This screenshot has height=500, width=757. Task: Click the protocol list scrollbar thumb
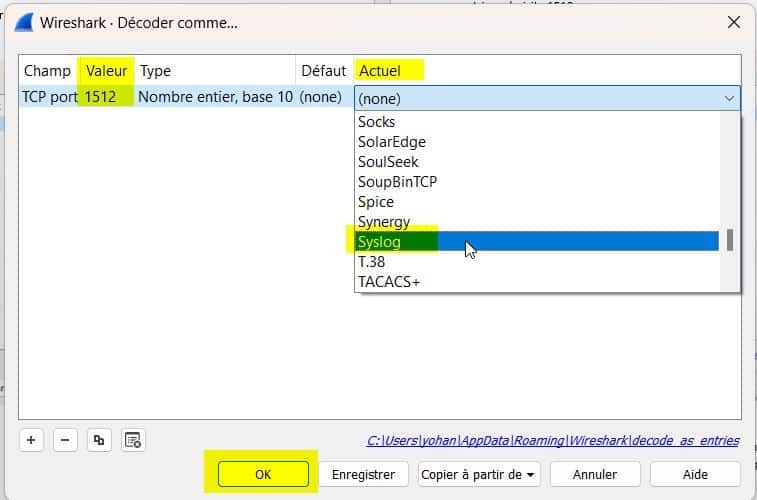(730, 240)
